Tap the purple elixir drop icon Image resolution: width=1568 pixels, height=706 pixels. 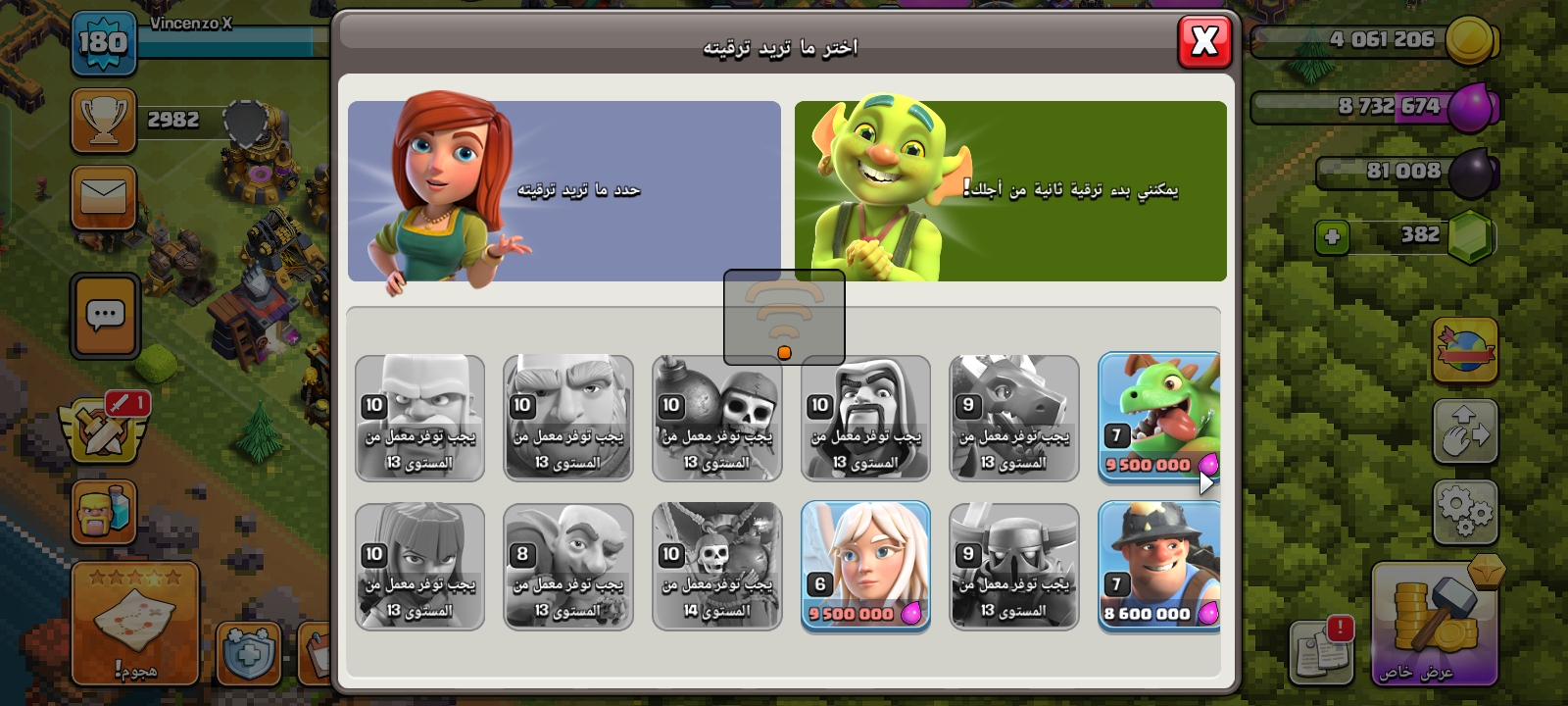click(x=1471, y=106)
